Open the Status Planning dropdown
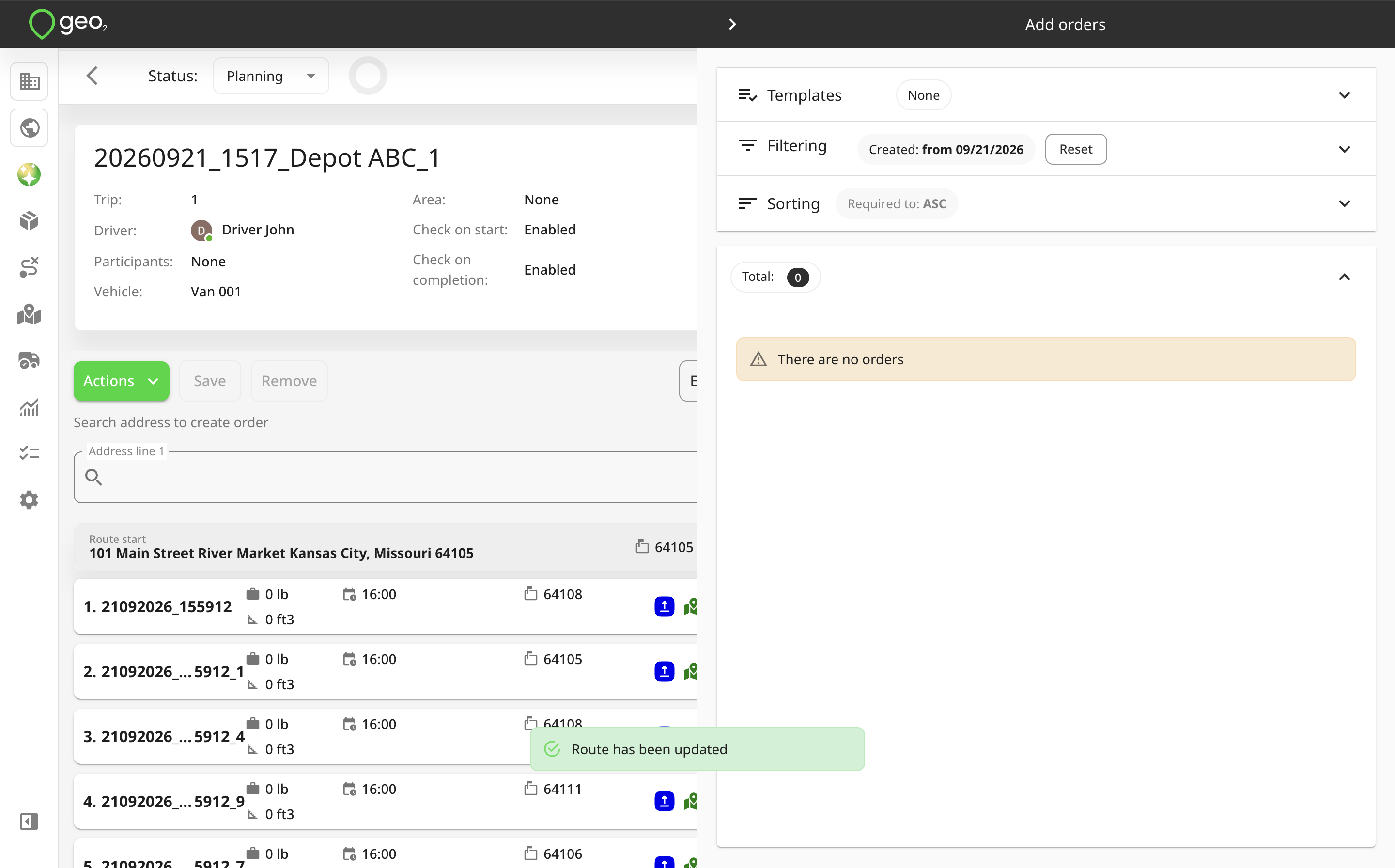The image size is (1395, 868). click(271, 76)
